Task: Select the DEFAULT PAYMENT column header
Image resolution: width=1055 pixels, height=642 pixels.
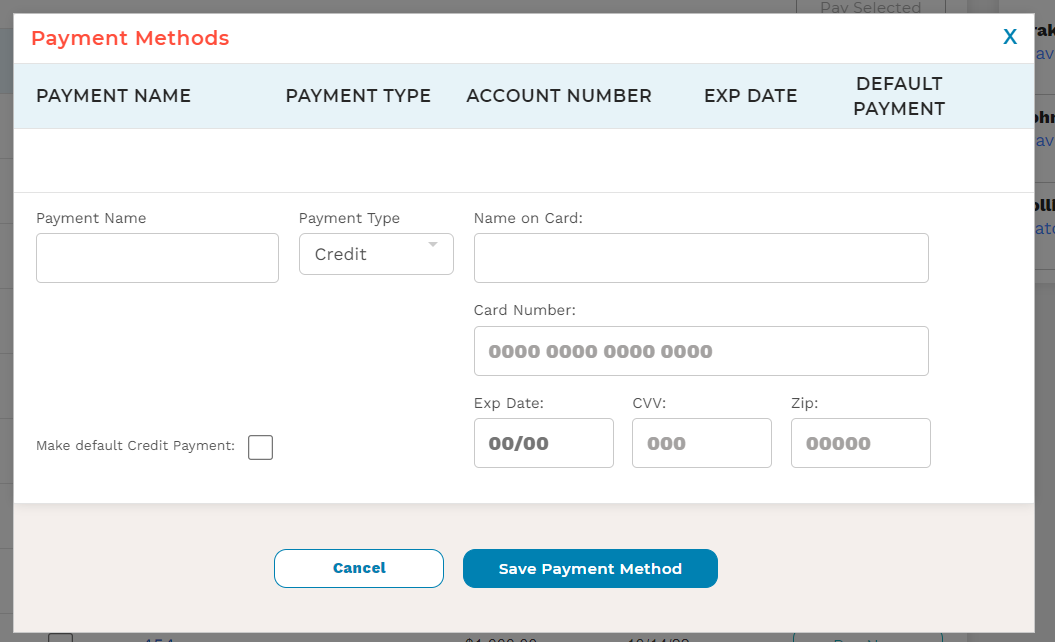Action: point(899,96)
